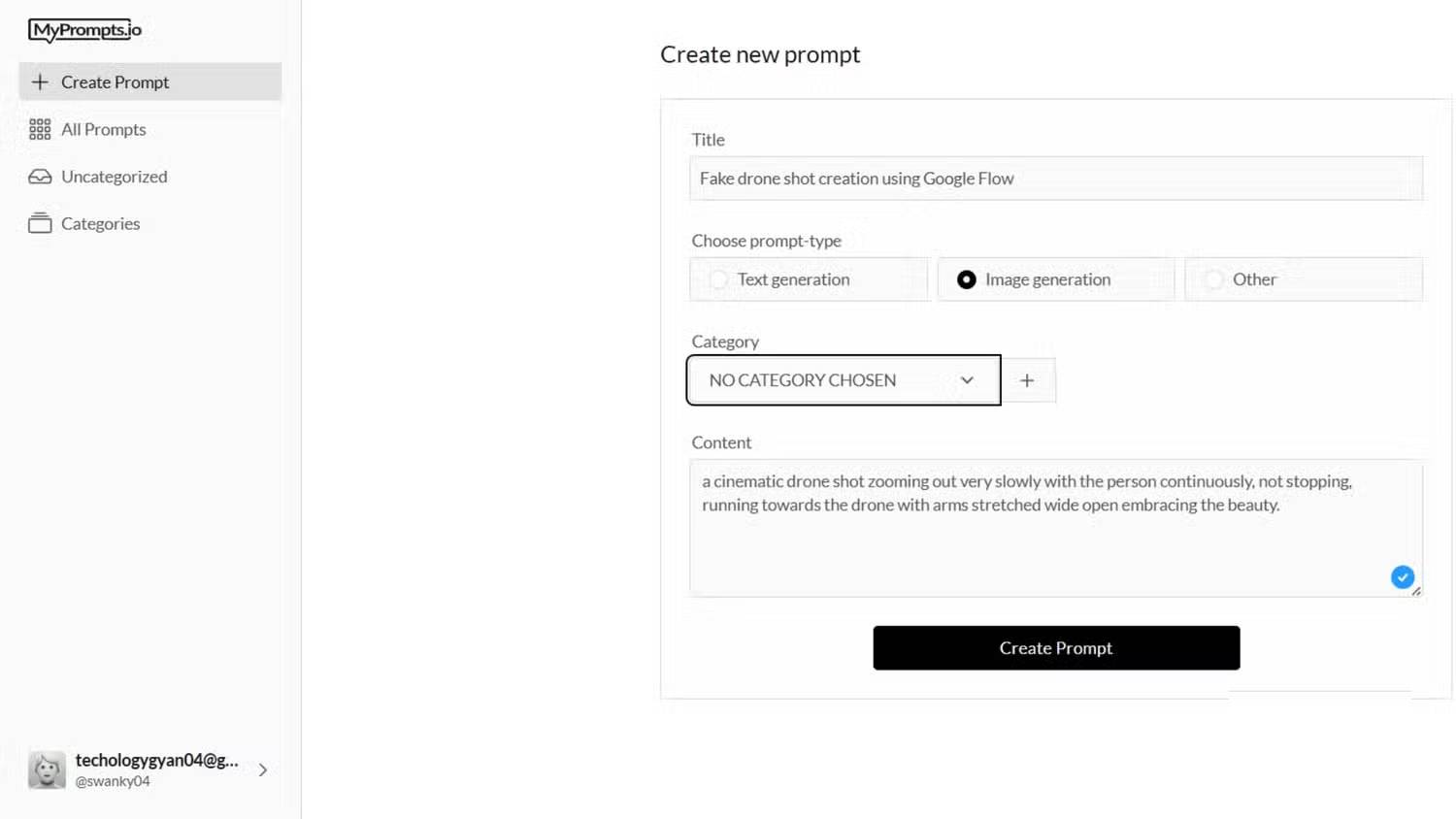The image size is (1456, 819).
Task: Click the Content textarea resize handle
Action: click(1416, 591)
